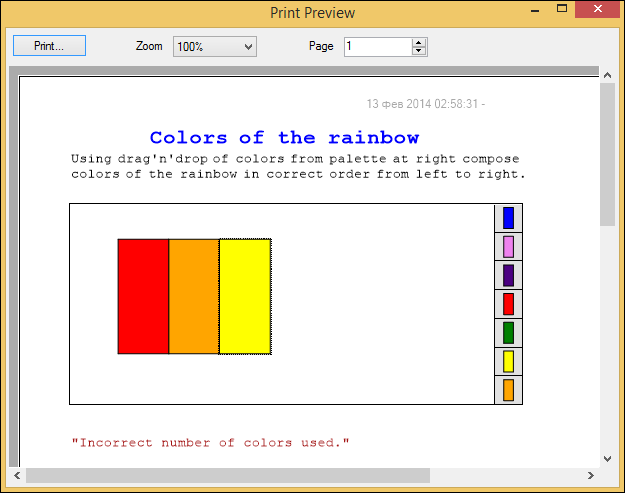Click the Print Preview window system icon

(13, 12)
